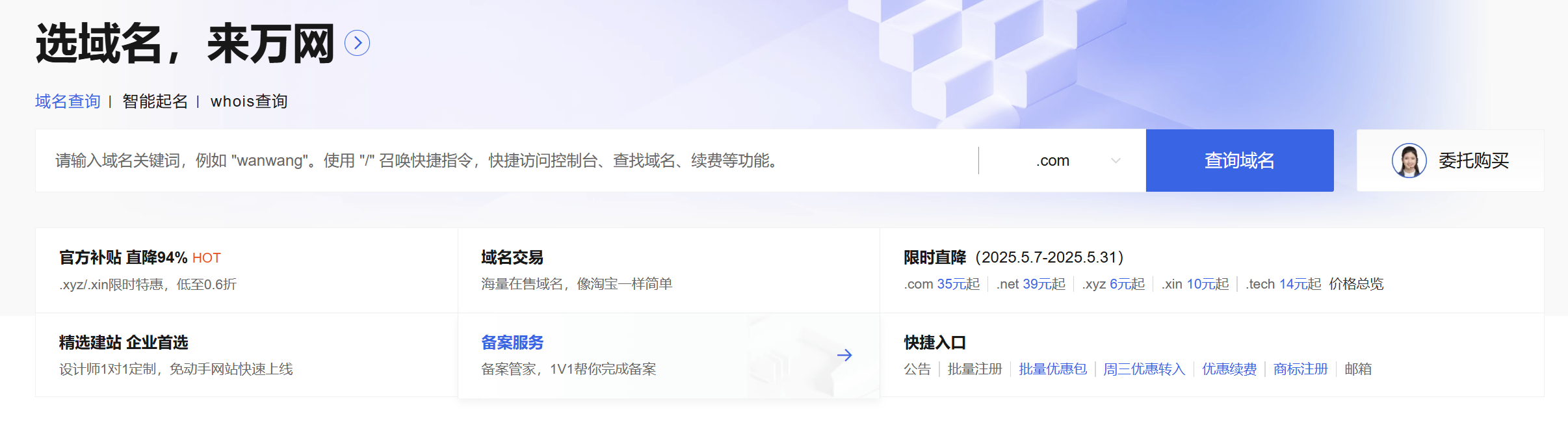The width and height of the screenshot is (1568, 427).
Task: Switch to the 域名查询 tab
Action: (68, 101)
